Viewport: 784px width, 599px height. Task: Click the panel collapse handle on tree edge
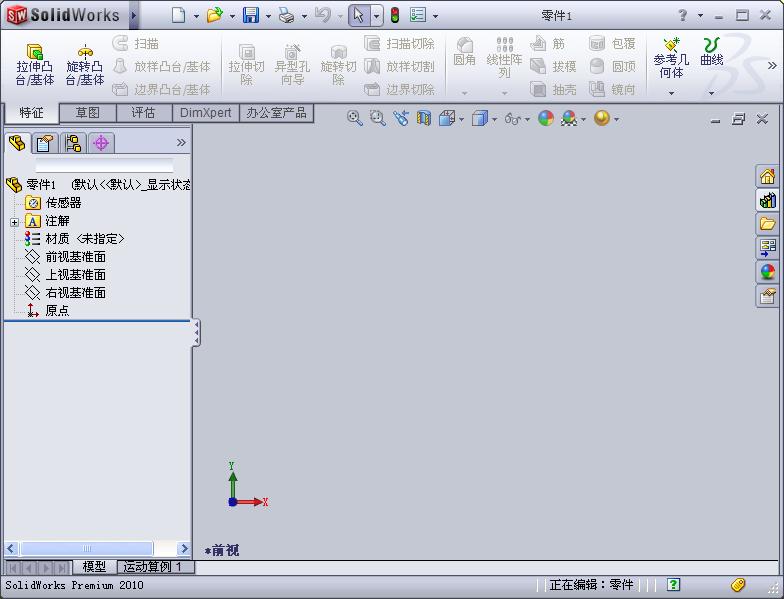click(196, 332)
